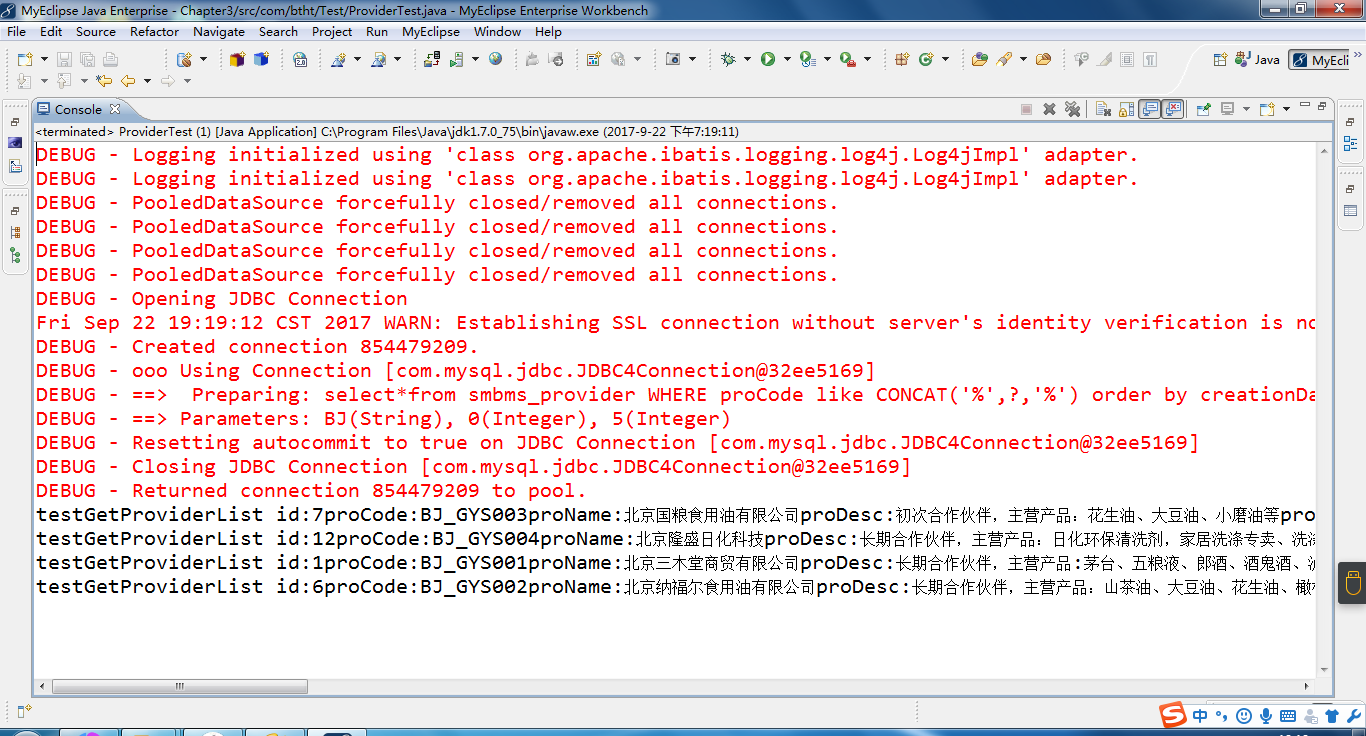Switch to the Java perspective
1366x736 pixels.
[x=1257, y=59]
